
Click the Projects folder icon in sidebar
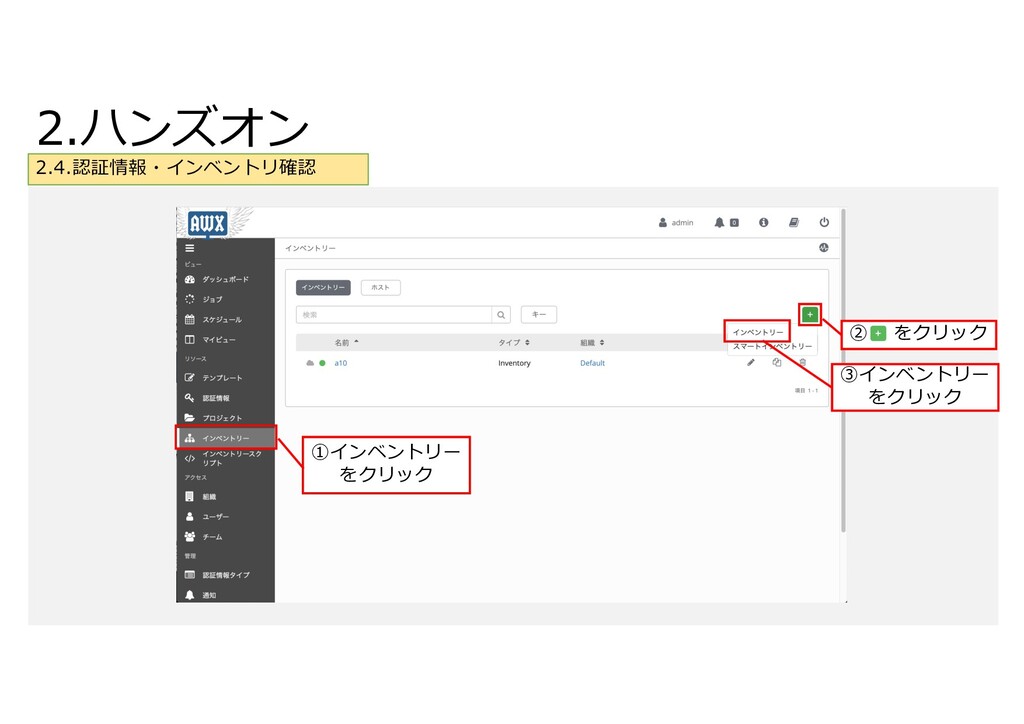pos(189,418)
